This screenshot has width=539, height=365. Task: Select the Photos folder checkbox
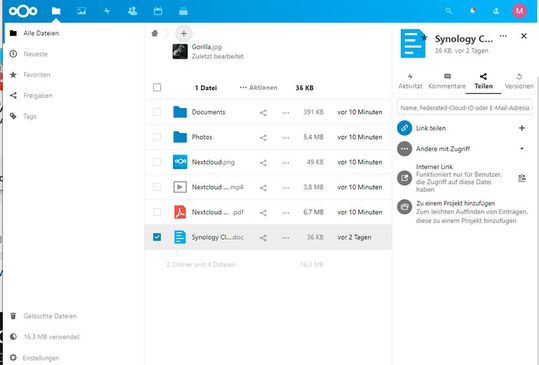pos(157,137)
